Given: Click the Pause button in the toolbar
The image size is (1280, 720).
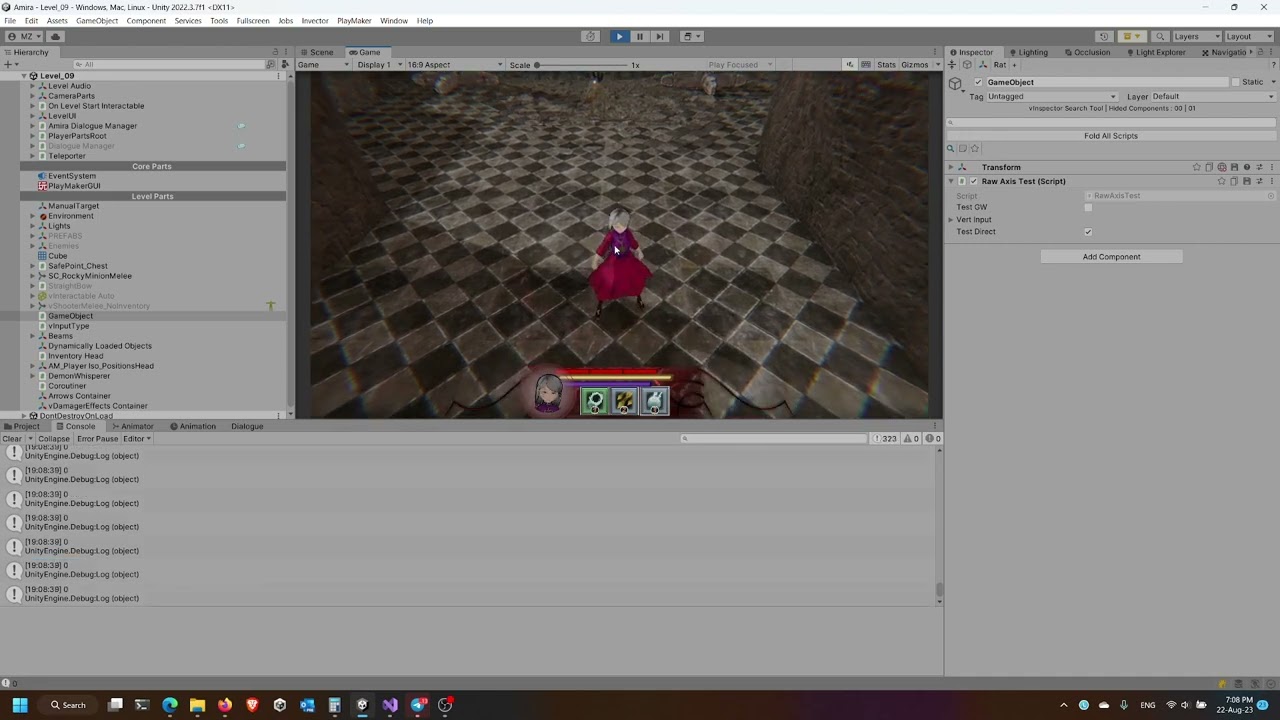Looking at the screenshot, I should pos(640,36).
